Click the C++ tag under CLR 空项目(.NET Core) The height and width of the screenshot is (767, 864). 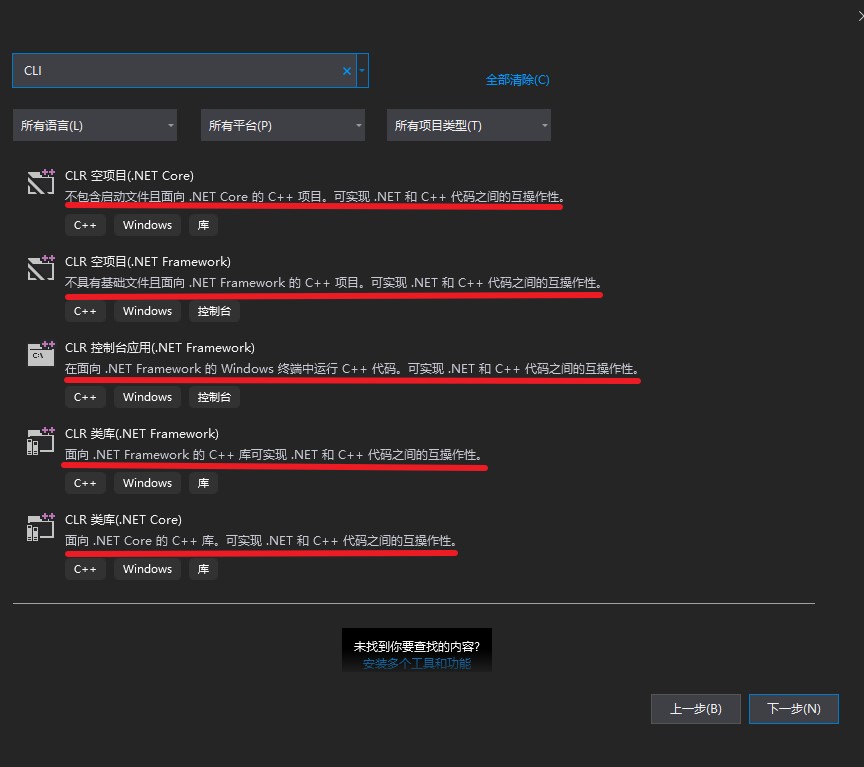(x=85, y=224)
